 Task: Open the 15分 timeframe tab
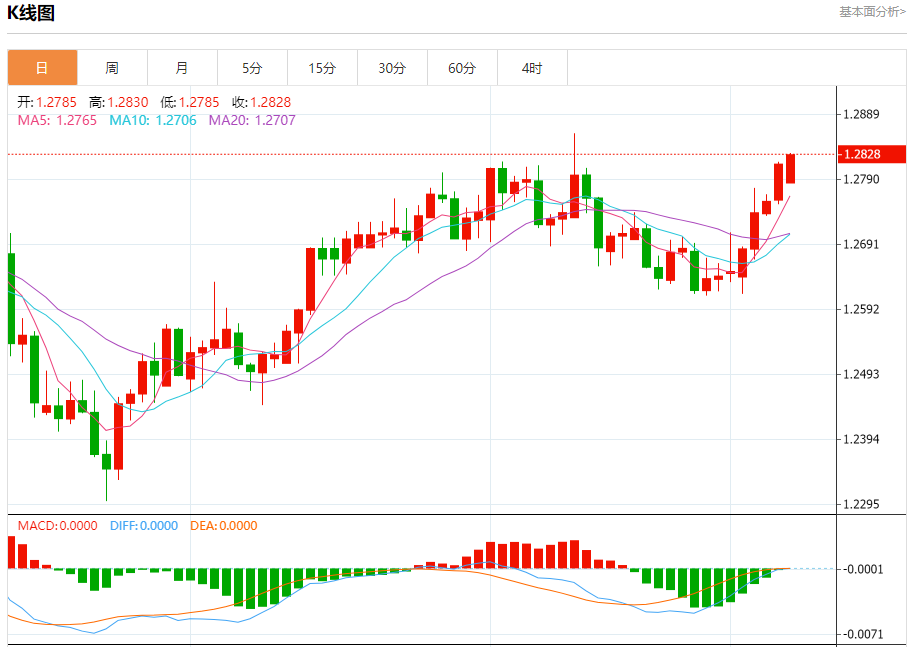tap(322, 68)
